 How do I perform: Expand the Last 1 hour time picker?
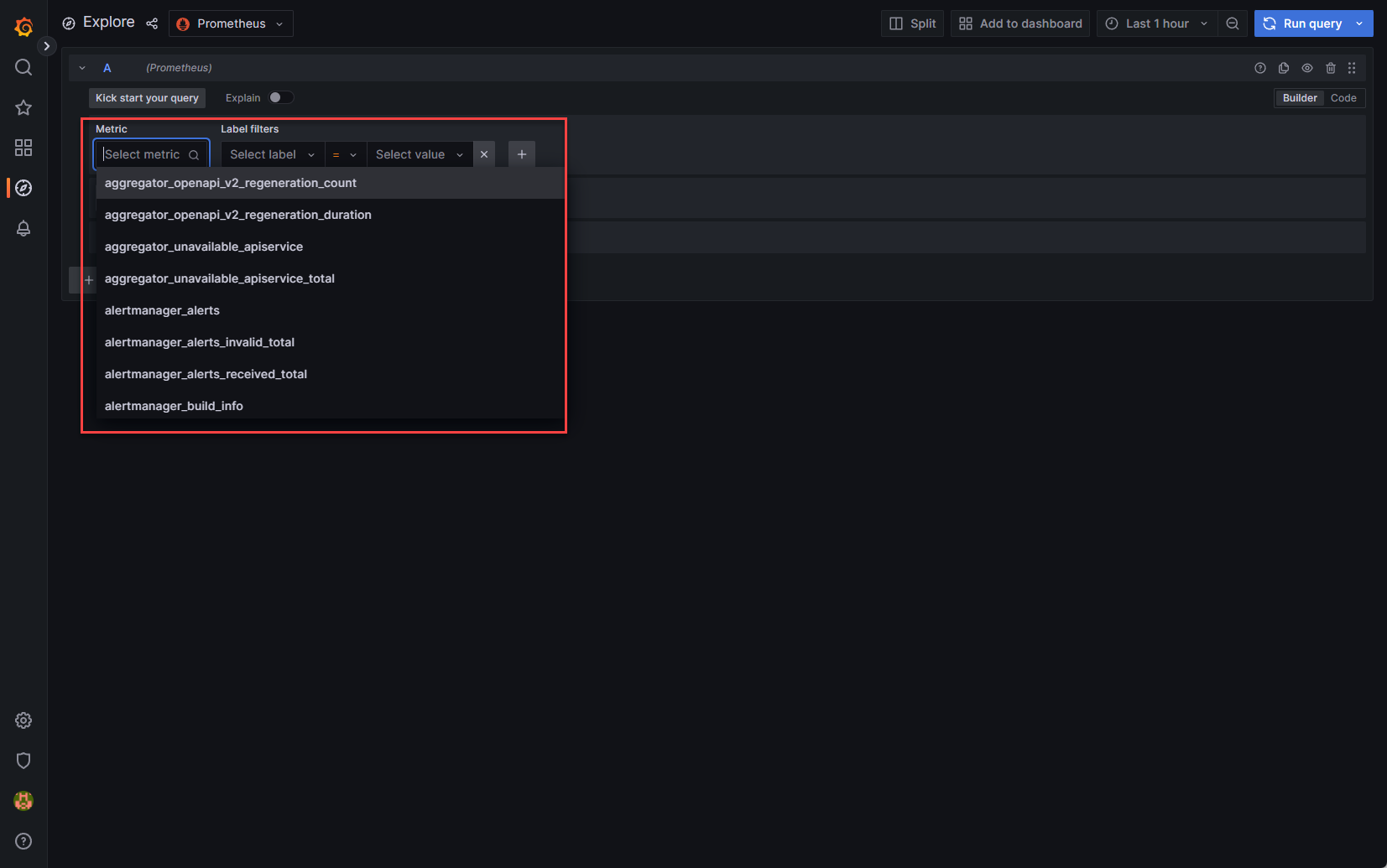pos(1156,23)
